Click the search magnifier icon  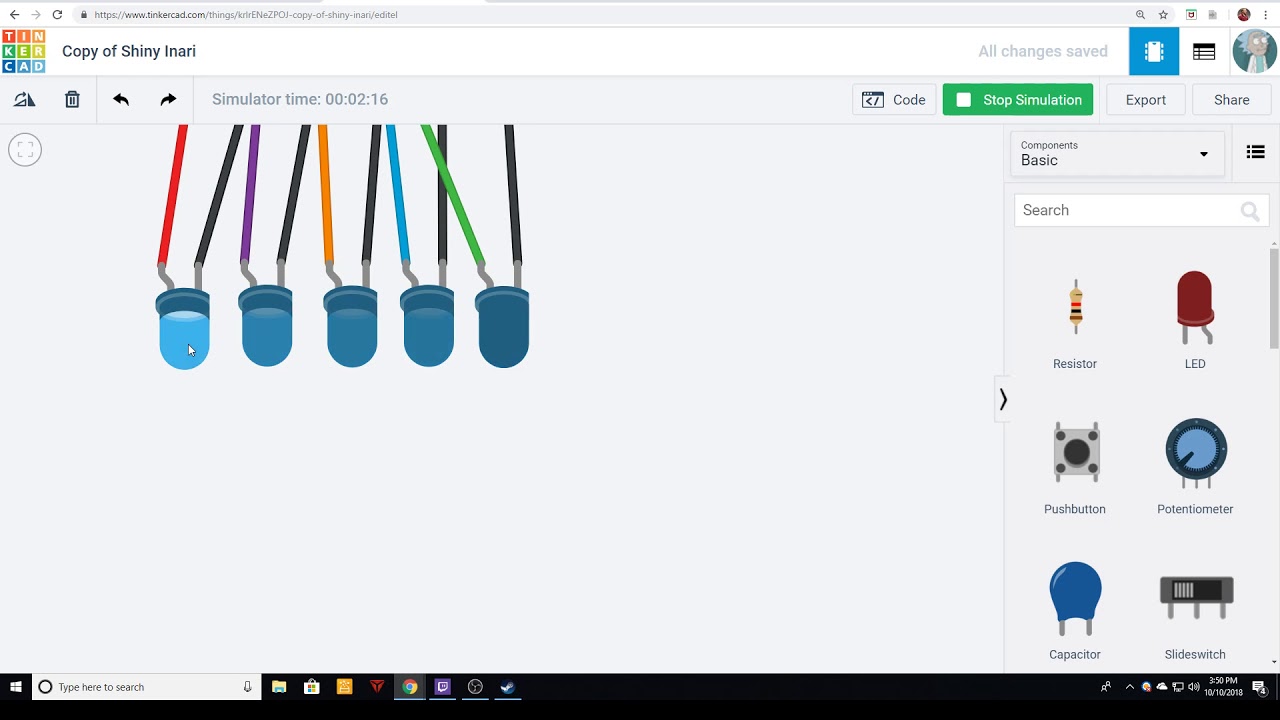[x=1250, y=211]
